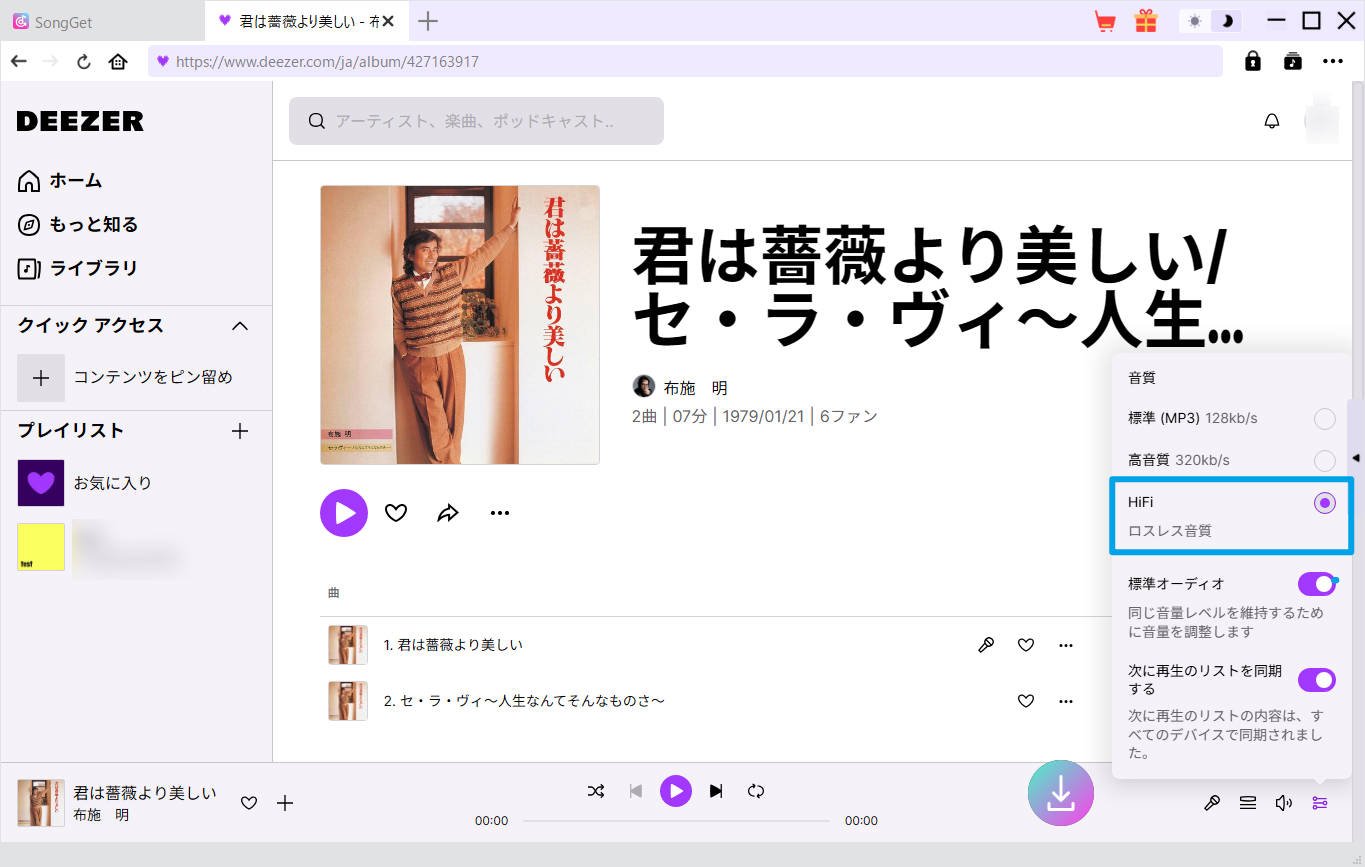1365x867 pixels.
Task: Open ライブラリ in the sidebar
Action: (78, 268)
